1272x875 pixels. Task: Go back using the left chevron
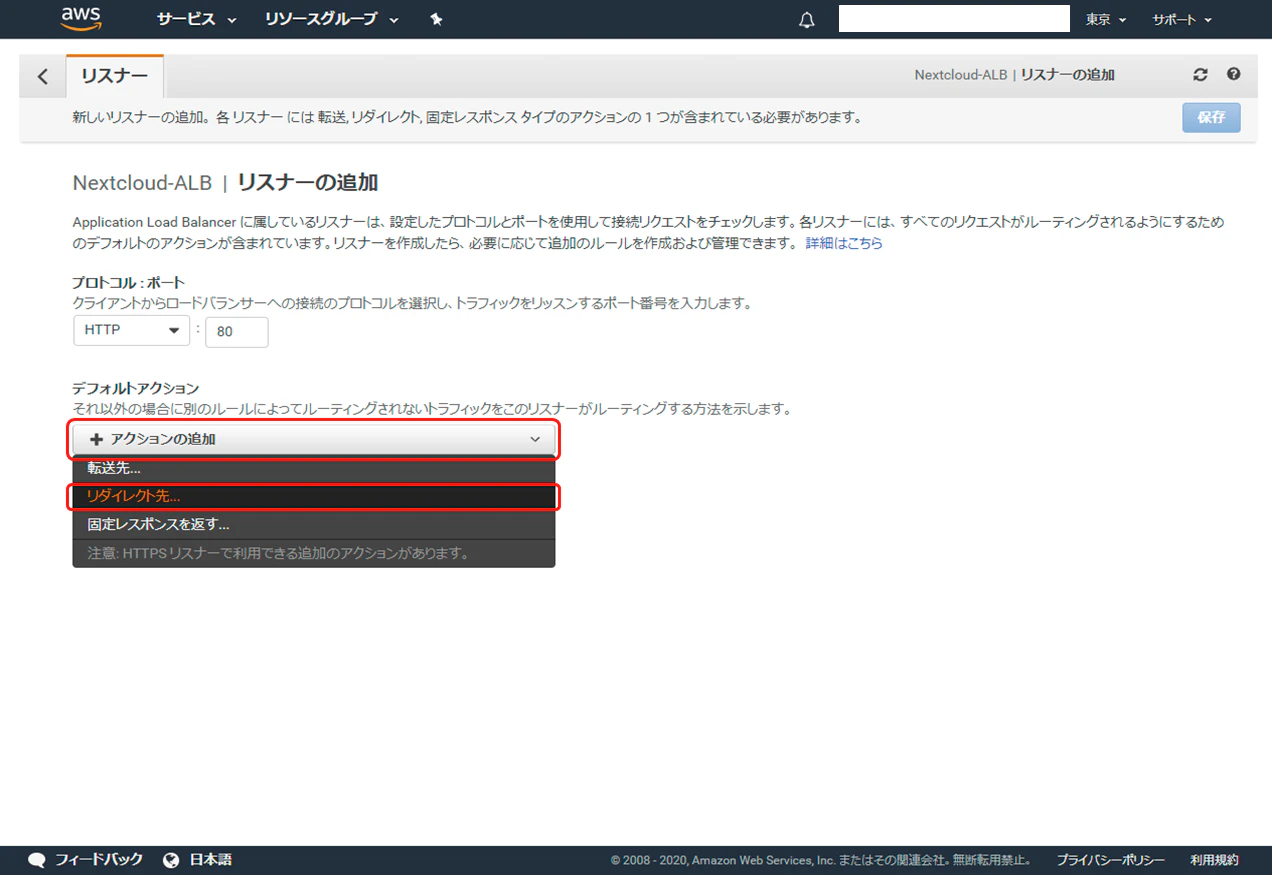pyautogui.click(x=42, y=76)
